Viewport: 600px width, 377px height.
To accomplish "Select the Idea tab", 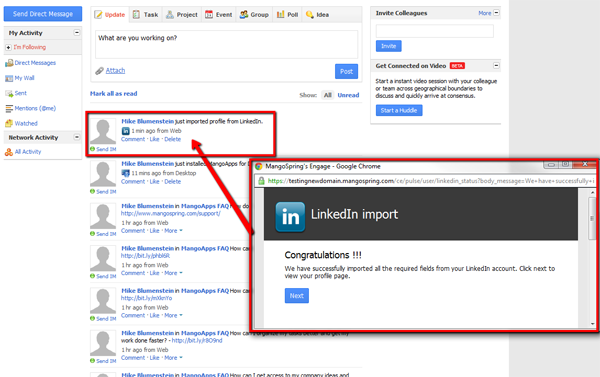I will tap(318, 15).
